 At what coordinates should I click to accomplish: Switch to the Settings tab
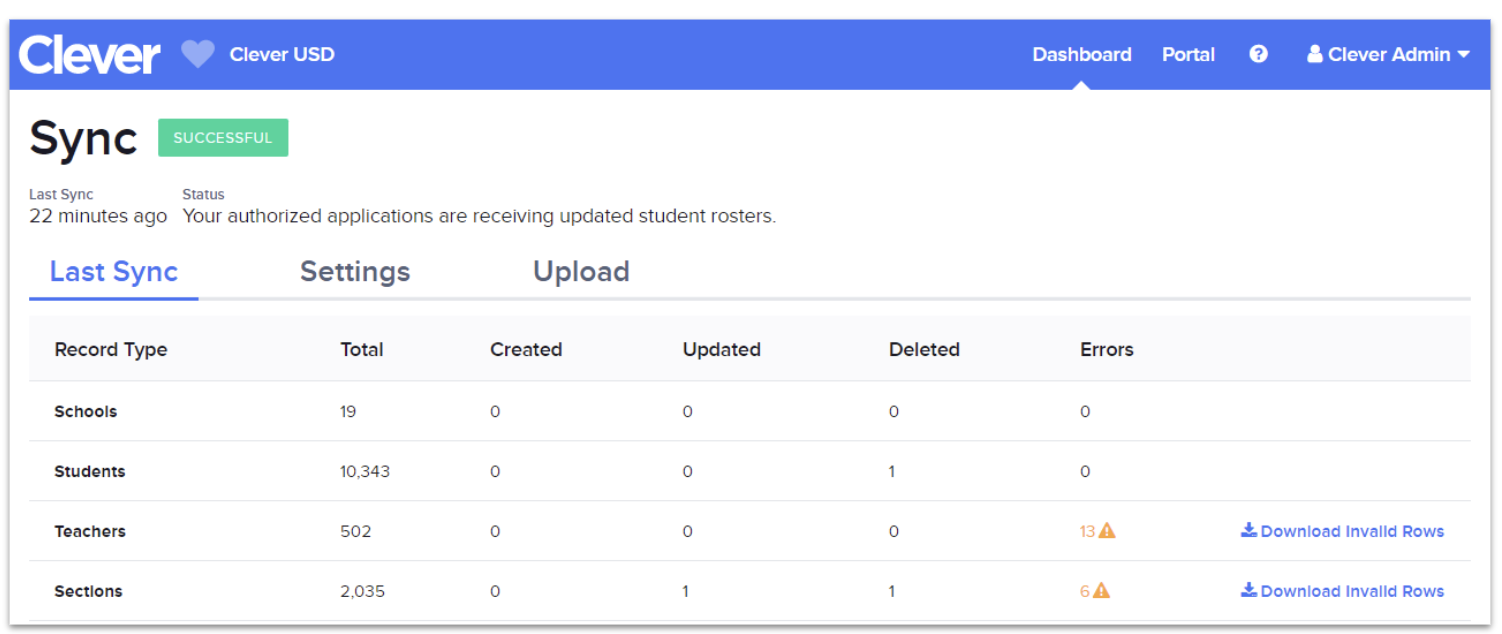coord(355,272)
